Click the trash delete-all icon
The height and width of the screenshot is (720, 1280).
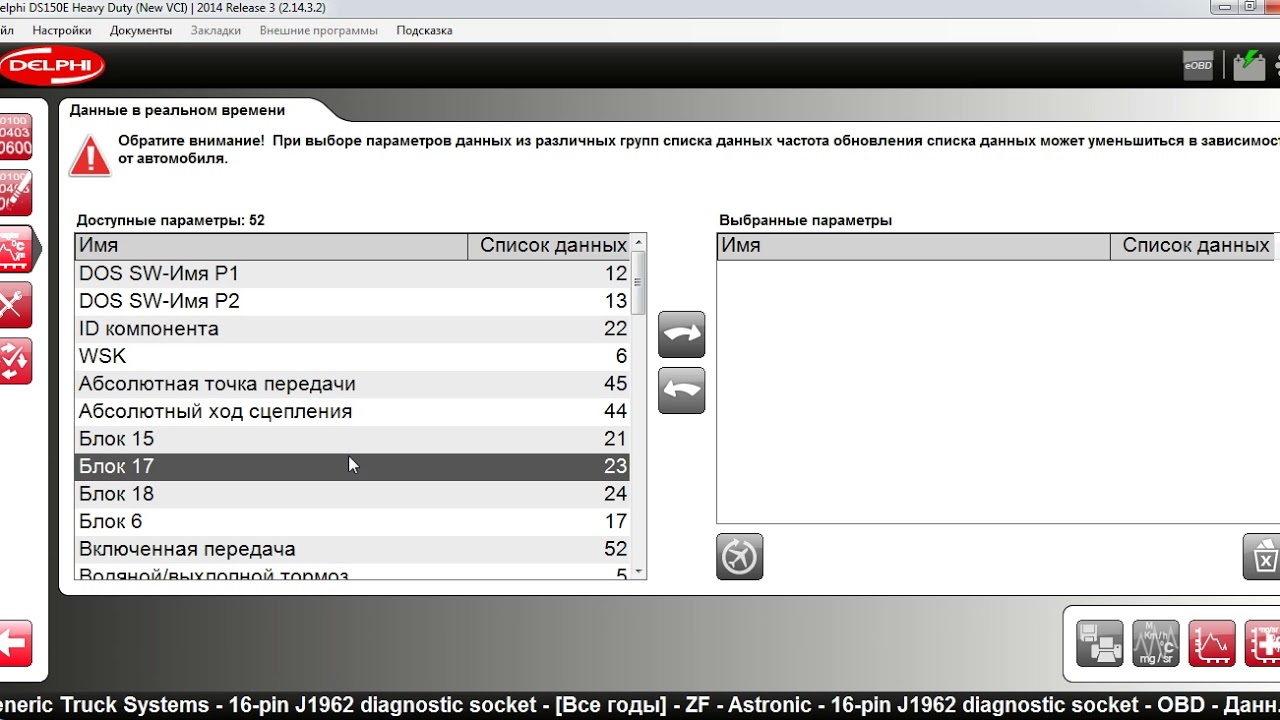[1262, 556]
